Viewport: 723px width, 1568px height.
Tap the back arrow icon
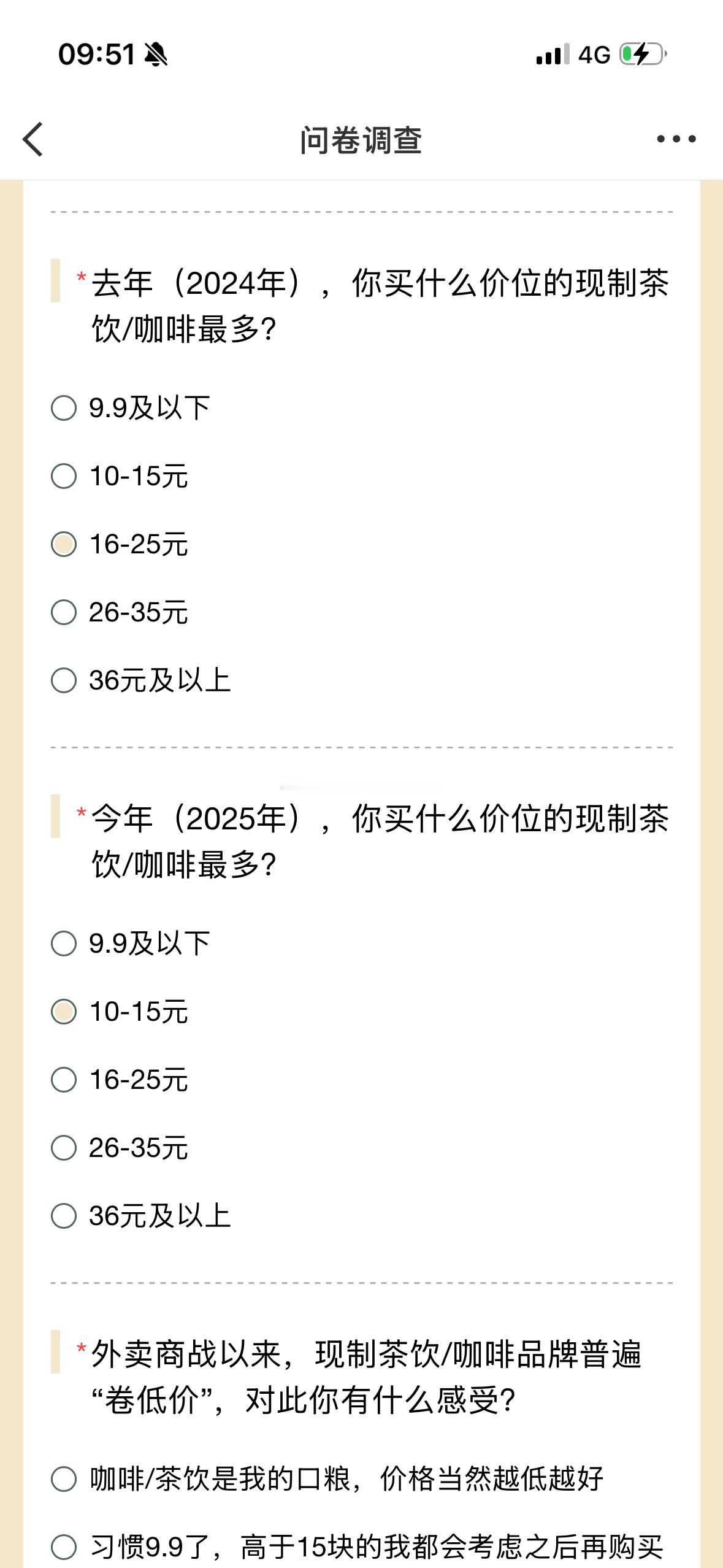(33, 139)
